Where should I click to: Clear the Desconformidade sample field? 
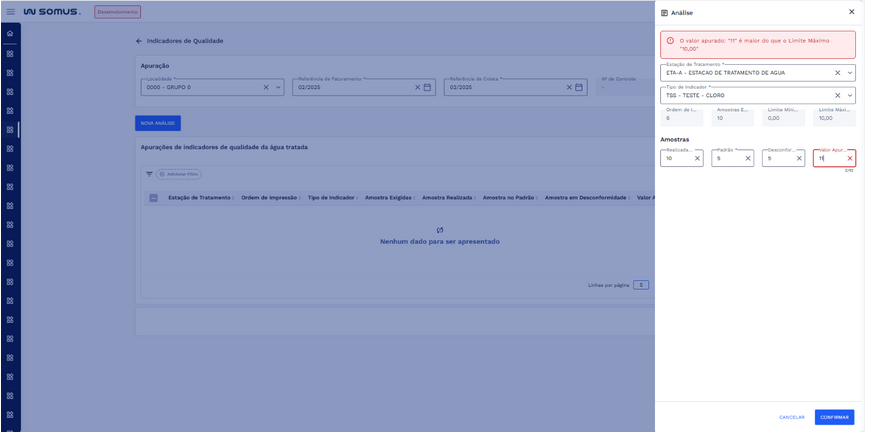pos(799,158)
